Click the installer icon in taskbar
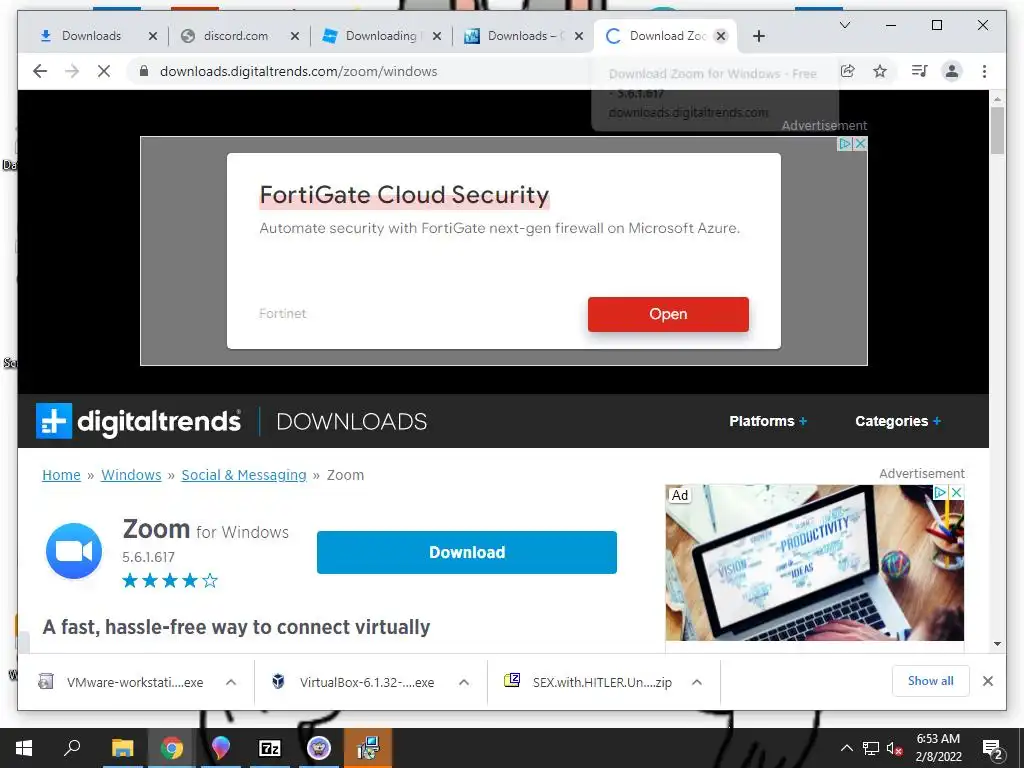Screen dimensions: 1024x768 368,748
